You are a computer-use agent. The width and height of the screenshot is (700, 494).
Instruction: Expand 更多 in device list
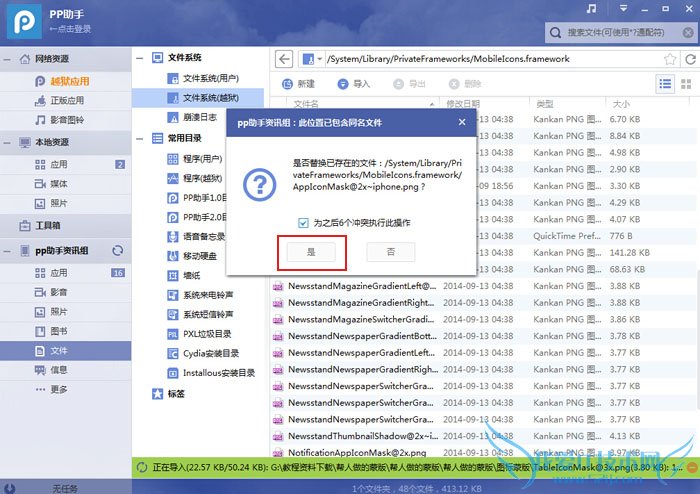point(66,389)
